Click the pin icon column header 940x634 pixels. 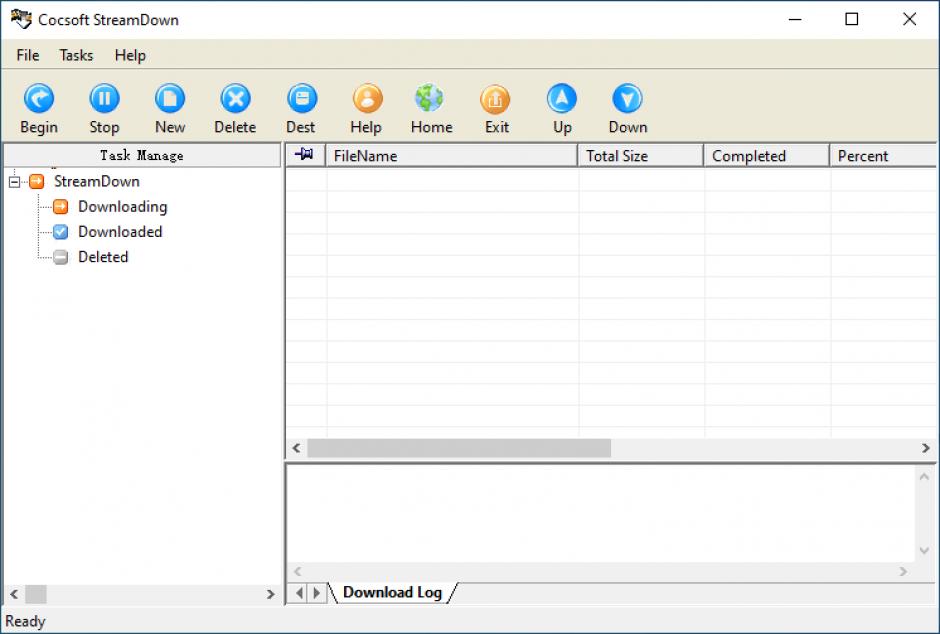(x=305, y=155)
